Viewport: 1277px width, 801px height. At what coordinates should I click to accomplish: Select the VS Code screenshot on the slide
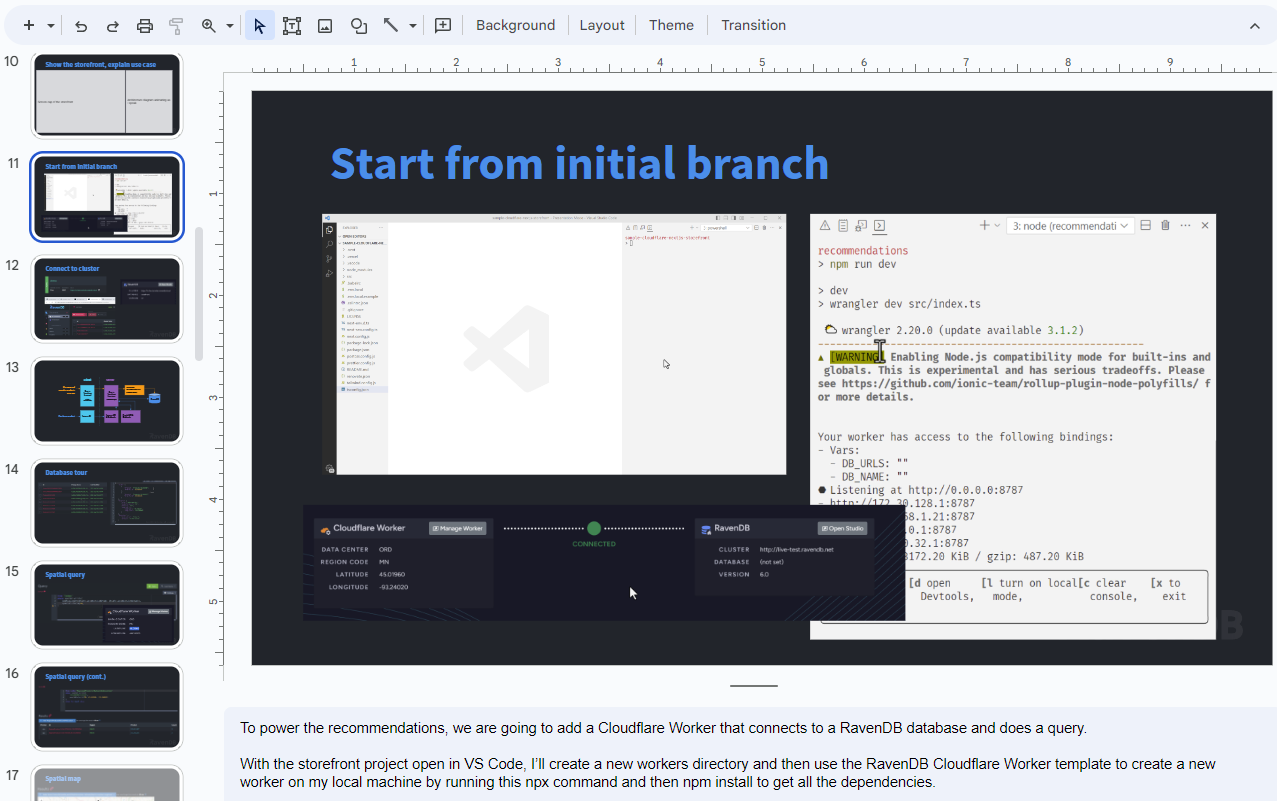[554, 344]
